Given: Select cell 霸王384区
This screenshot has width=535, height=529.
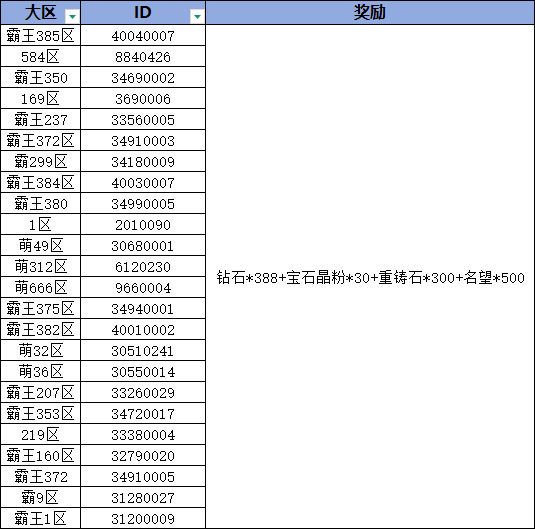Looking at the screenshot, I should click(x=41, y=182).
